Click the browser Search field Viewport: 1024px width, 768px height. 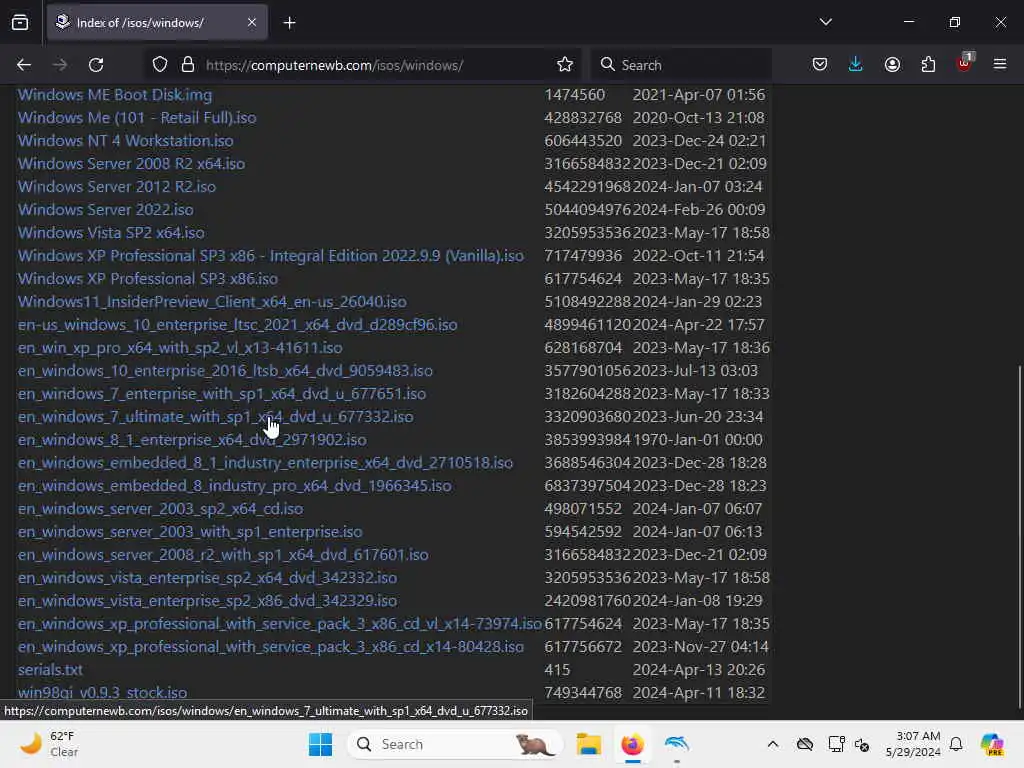click(x=680, y=65)
